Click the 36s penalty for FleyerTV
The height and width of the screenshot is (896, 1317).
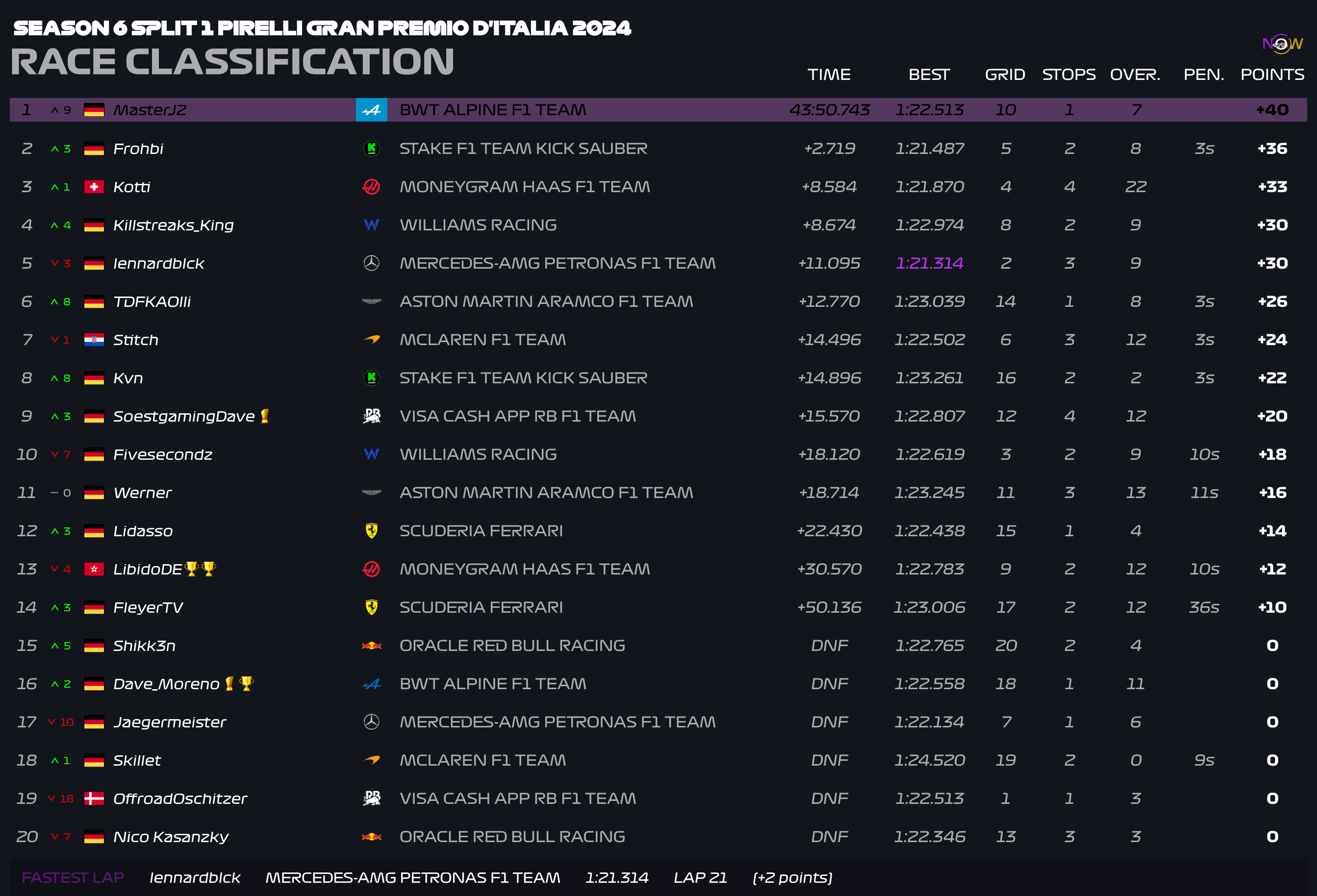pyautogui.click(x=1204, y=608)
